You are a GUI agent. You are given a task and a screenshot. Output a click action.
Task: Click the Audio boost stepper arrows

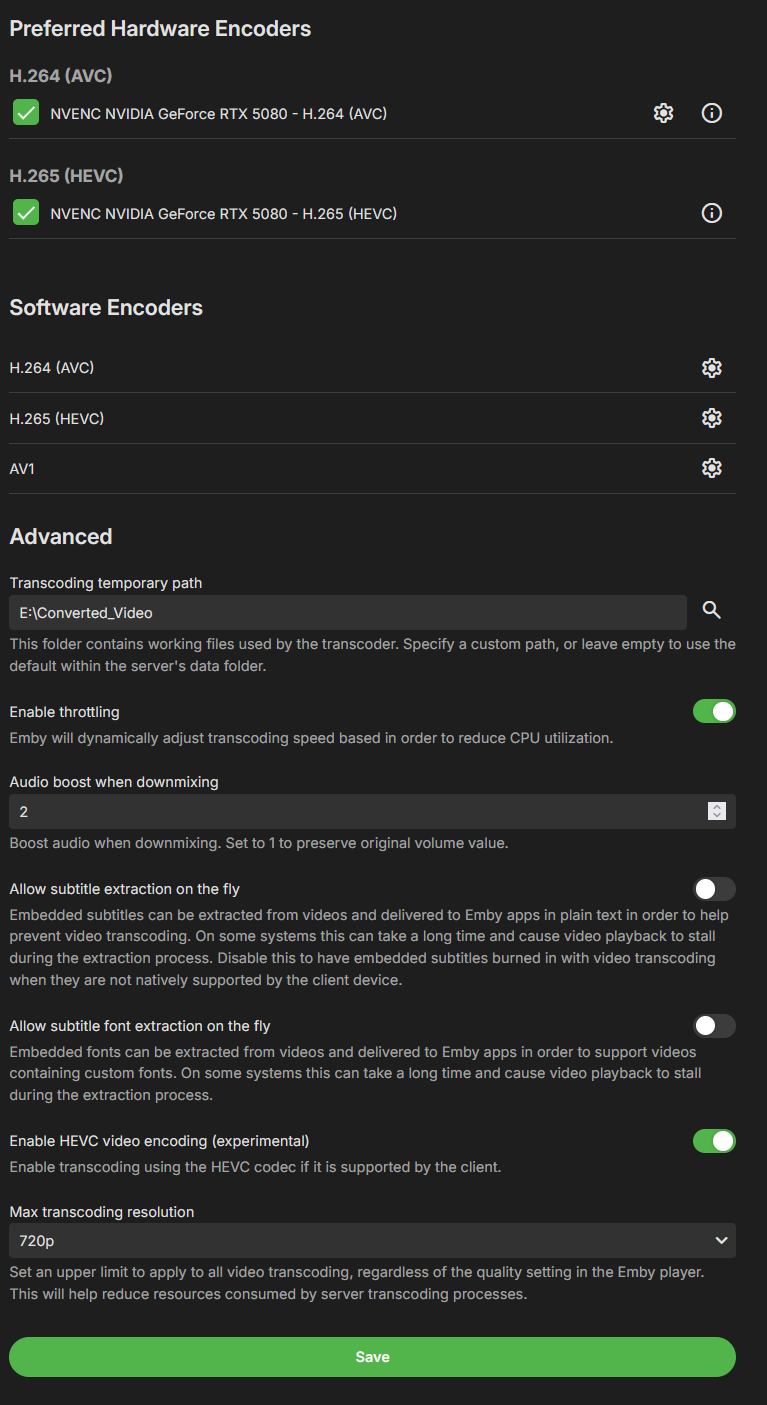(x=716, y=812)
